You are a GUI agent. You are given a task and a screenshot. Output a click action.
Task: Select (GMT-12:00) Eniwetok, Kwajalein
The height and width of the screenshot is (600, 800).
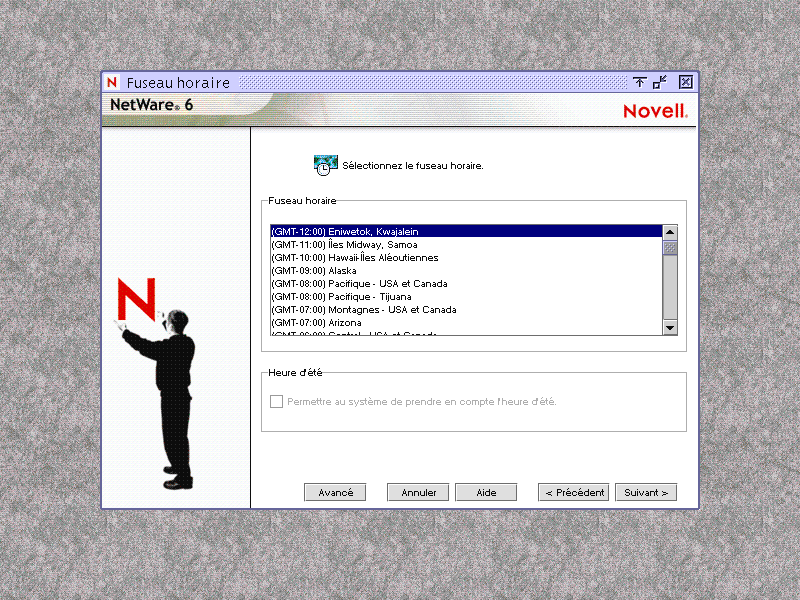pos(466,232)
